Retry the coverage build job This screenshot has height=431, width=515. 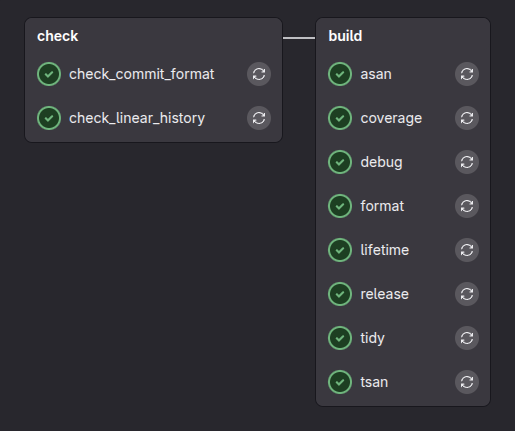(x=467, y=118)
